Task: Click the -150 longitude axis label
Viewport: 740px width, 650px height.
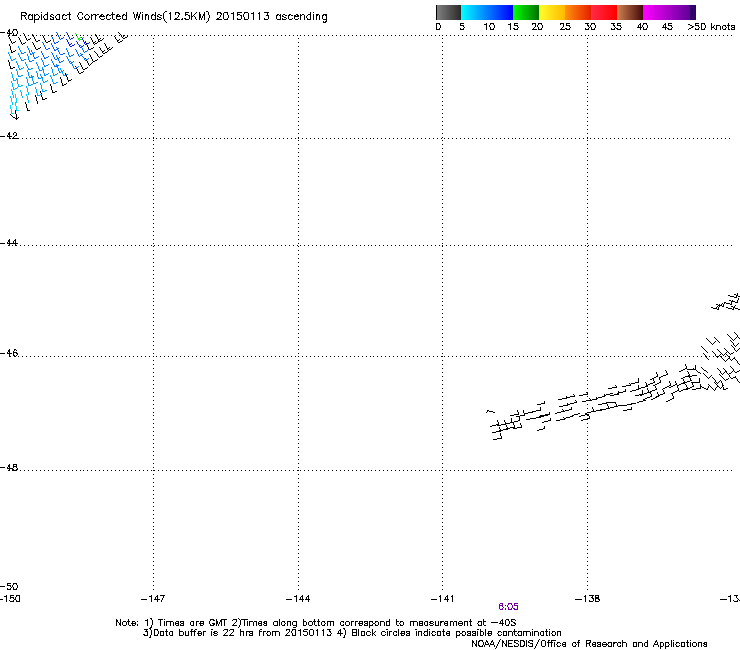Action: (10, 599)
